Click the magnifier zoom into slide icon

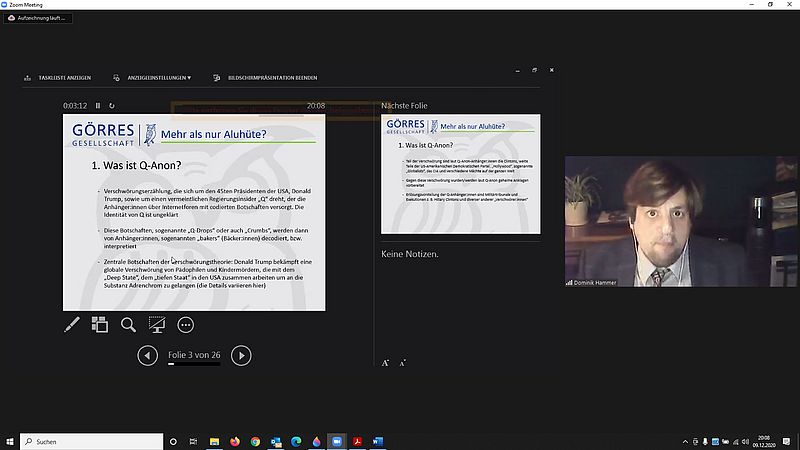coord(128,324)
